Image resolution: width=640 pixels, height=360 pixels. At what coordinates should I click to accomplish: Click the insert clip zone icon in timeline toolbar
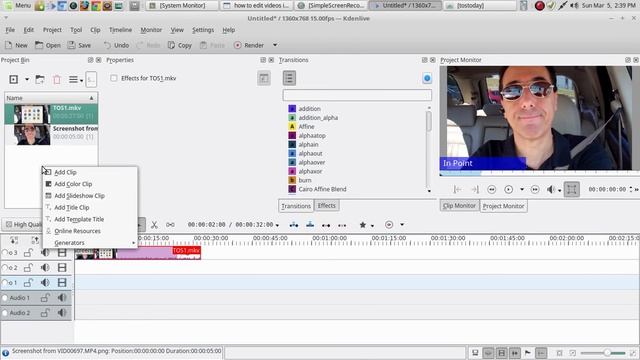[293, 225]
